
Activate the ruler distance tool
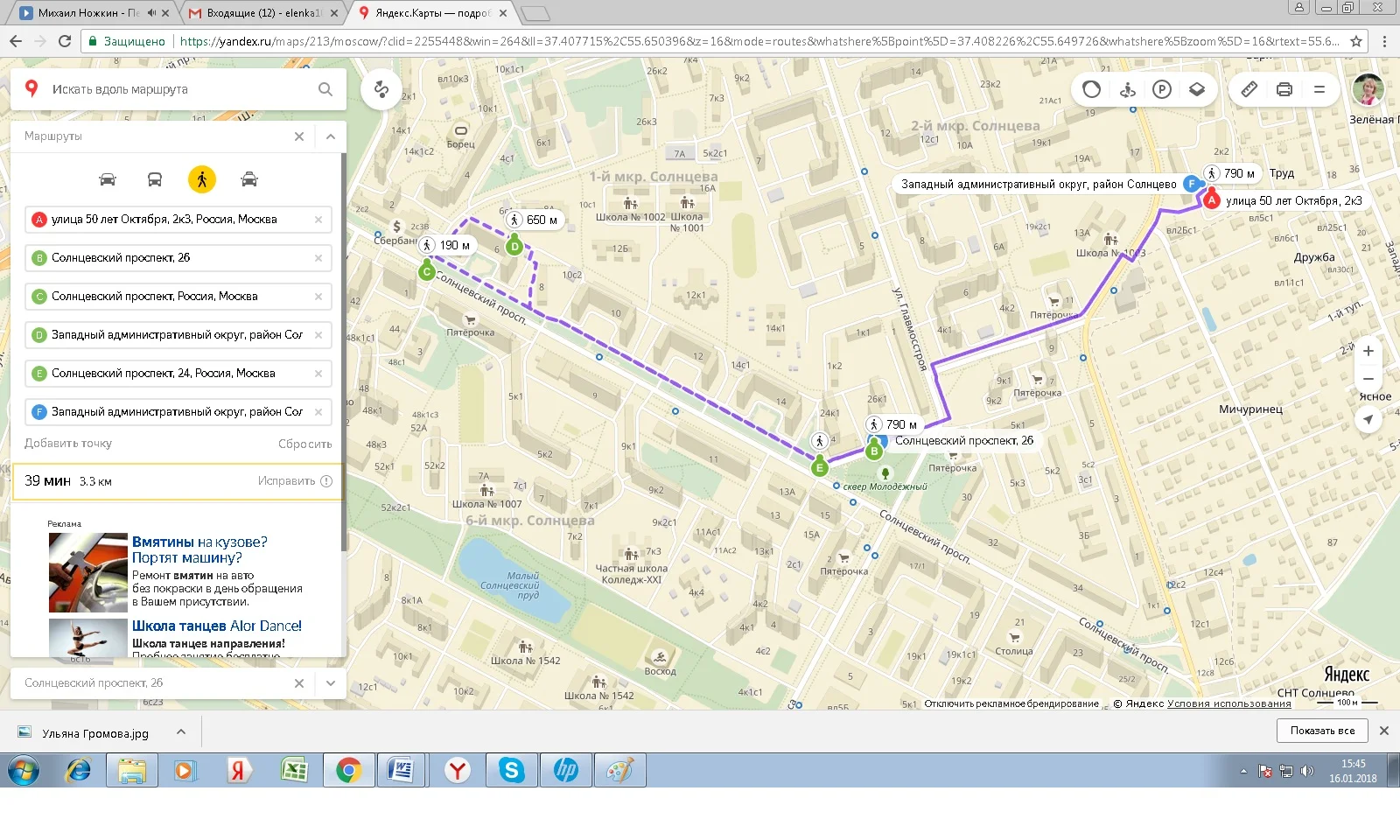click(1249, 89)
